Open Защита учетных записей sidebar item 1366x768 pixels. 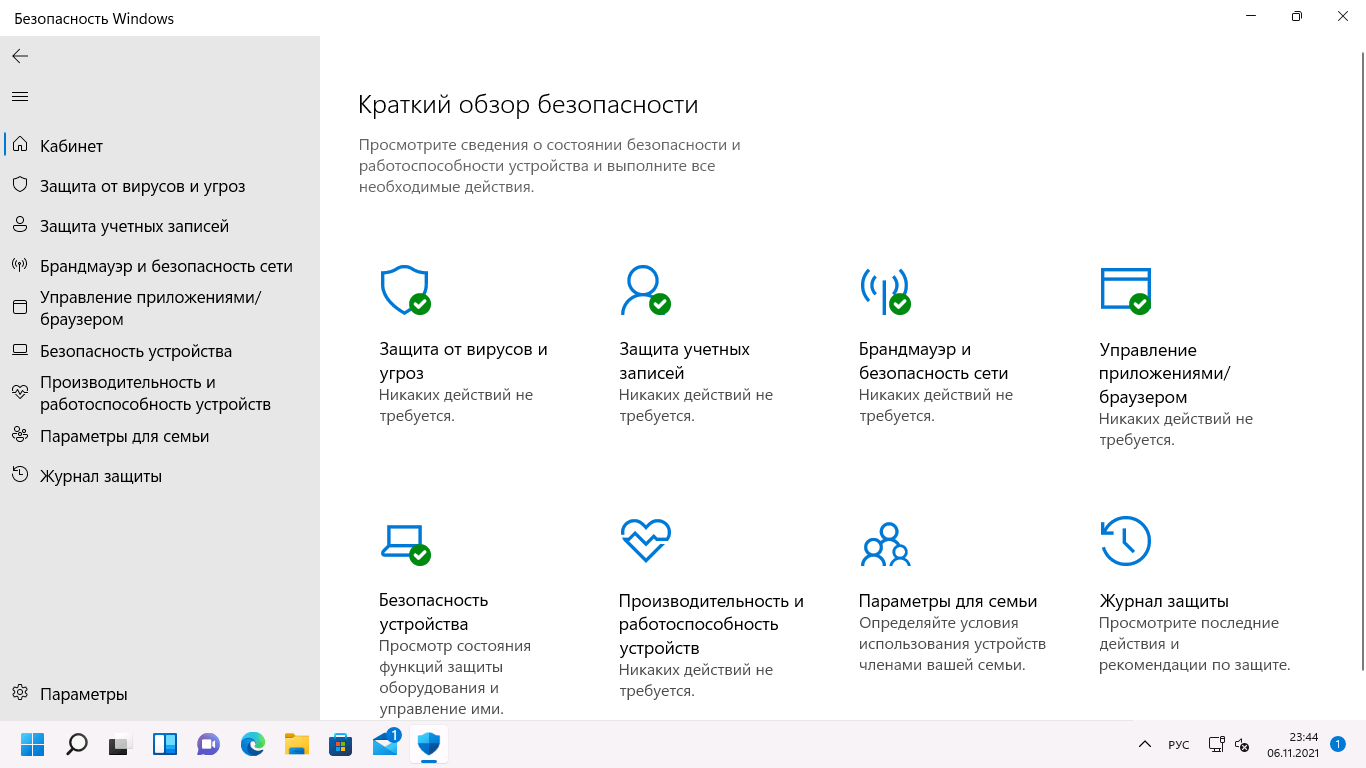coord(160,226)
